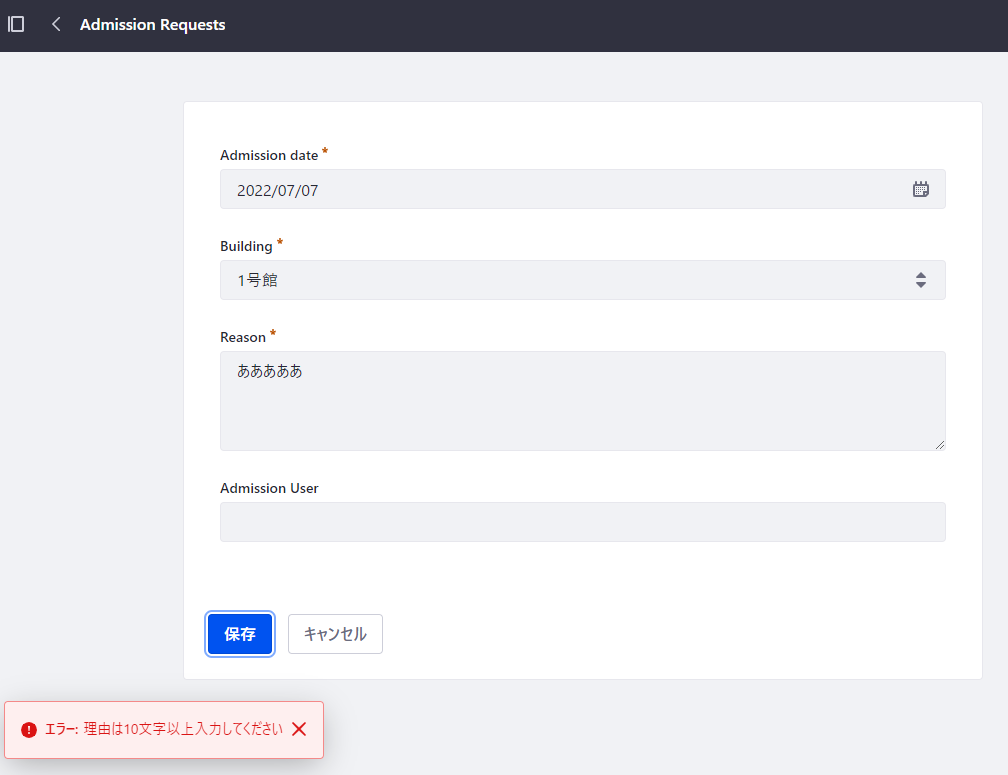Go back using the left chevron arrow
This screenshot has height=775, width=1008.
coord(56,24)
